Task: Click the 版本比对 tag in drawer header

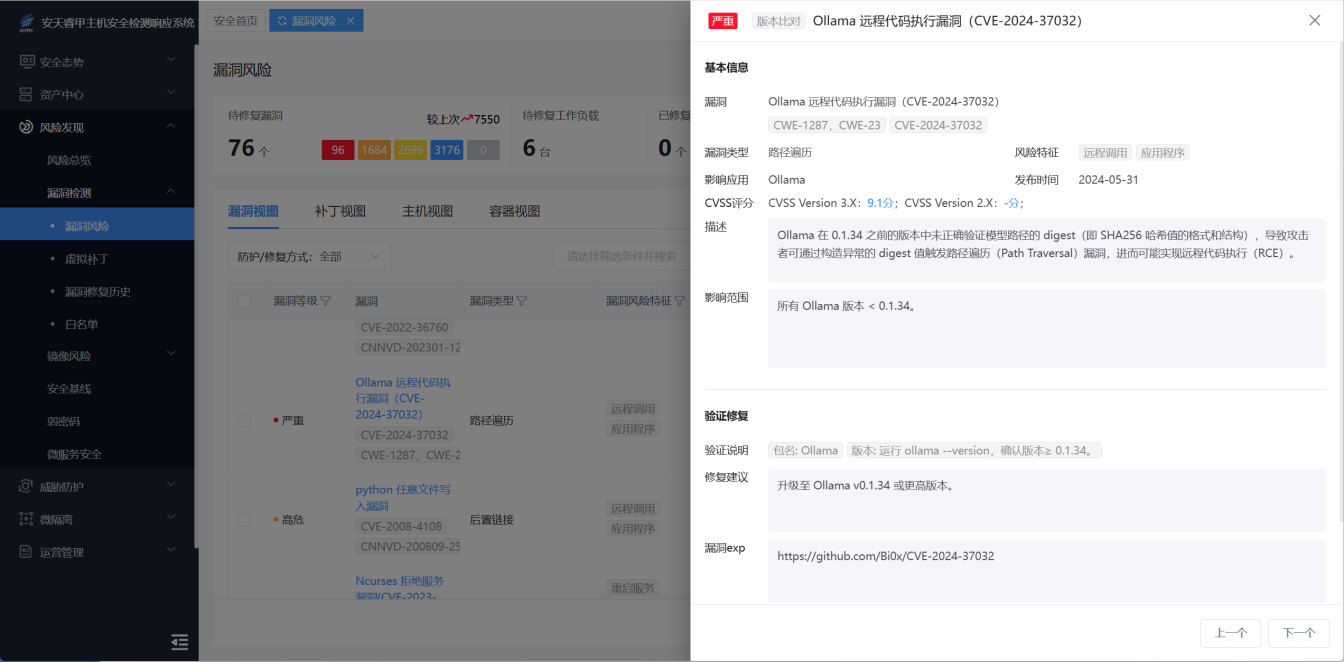Action: tap(778, 20)
